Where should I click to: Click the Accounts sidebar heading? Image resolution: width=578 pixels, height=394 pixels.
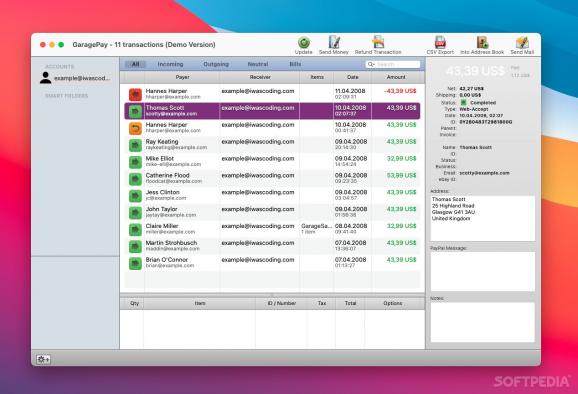59,67
